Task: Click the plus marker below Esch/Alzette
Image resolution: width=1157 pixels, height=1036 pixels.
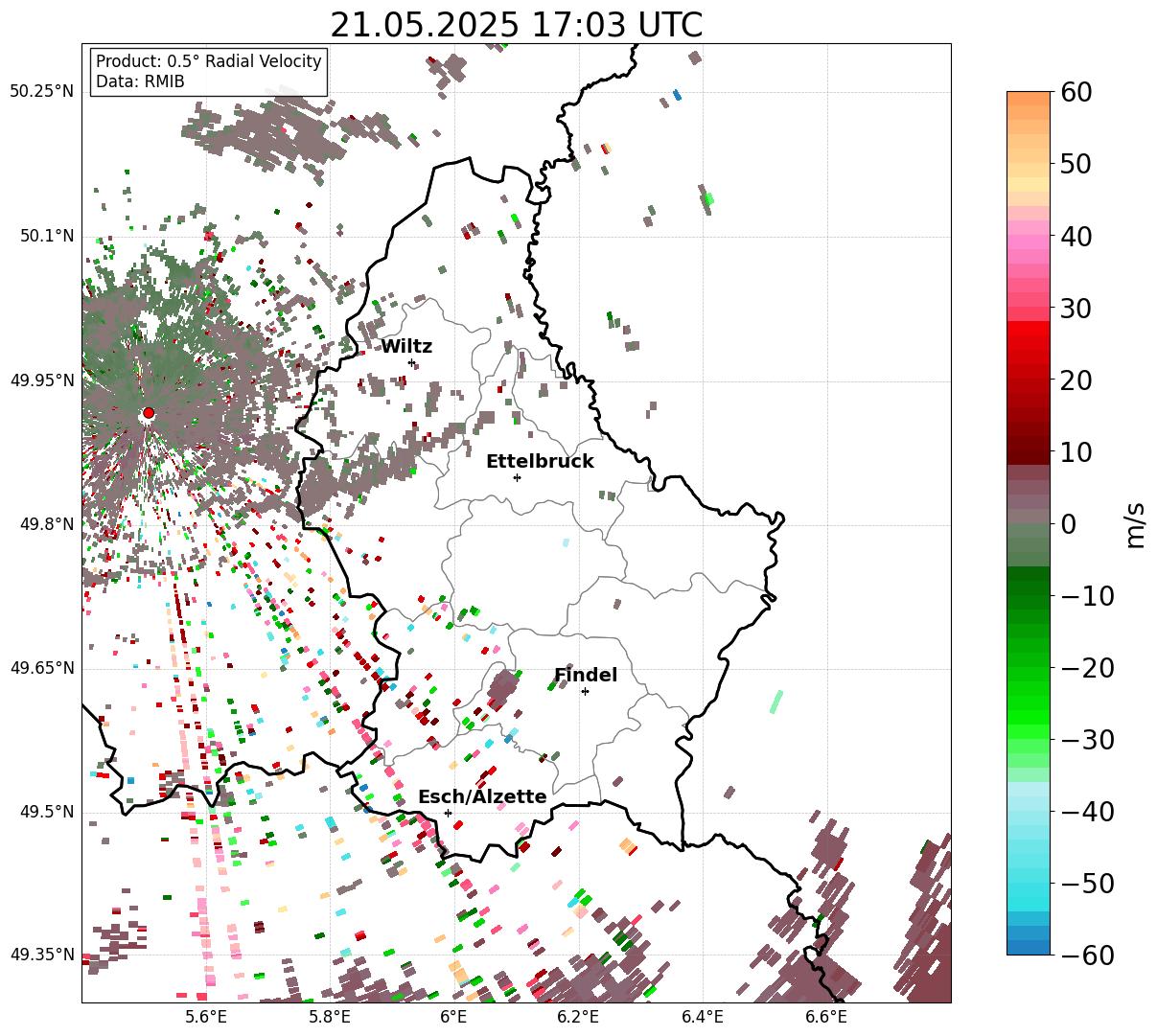Action: (x=448, y=813)
